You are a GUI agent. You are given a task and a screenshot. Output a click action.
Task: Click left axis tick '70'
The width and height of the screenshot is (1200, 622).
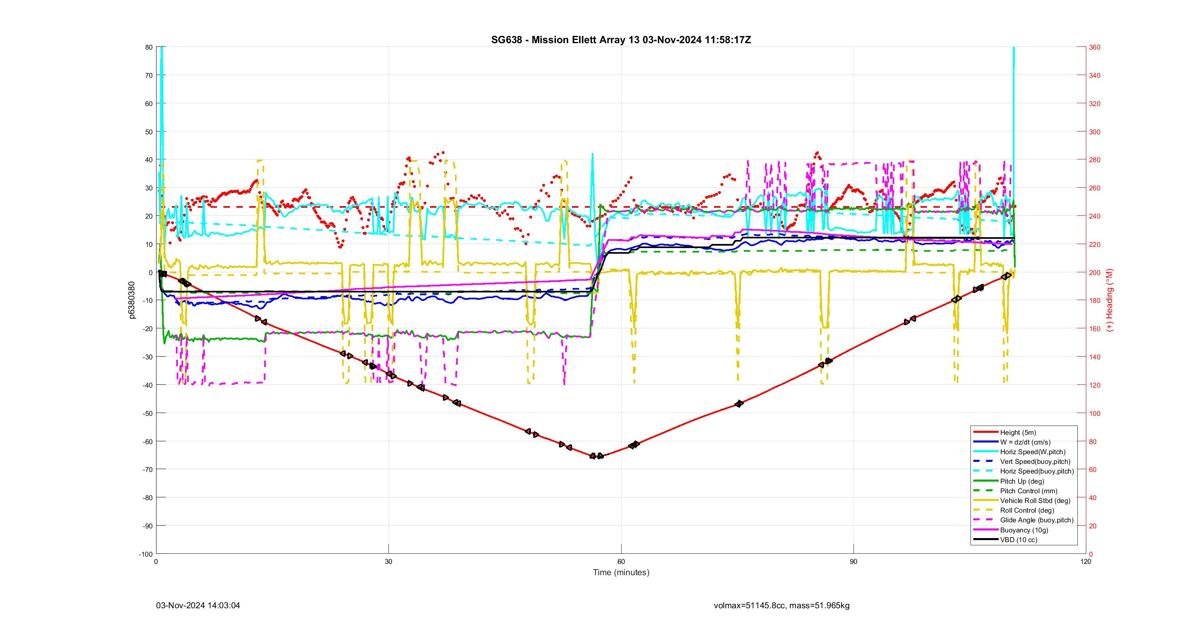point(148,75)
